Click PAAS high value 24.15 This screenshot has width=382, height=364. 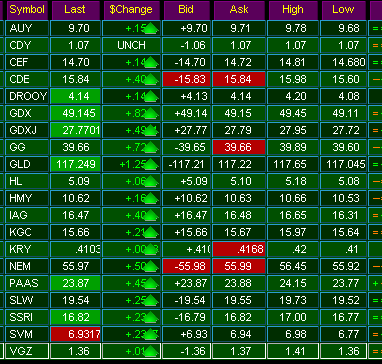(x=293, y=283)
